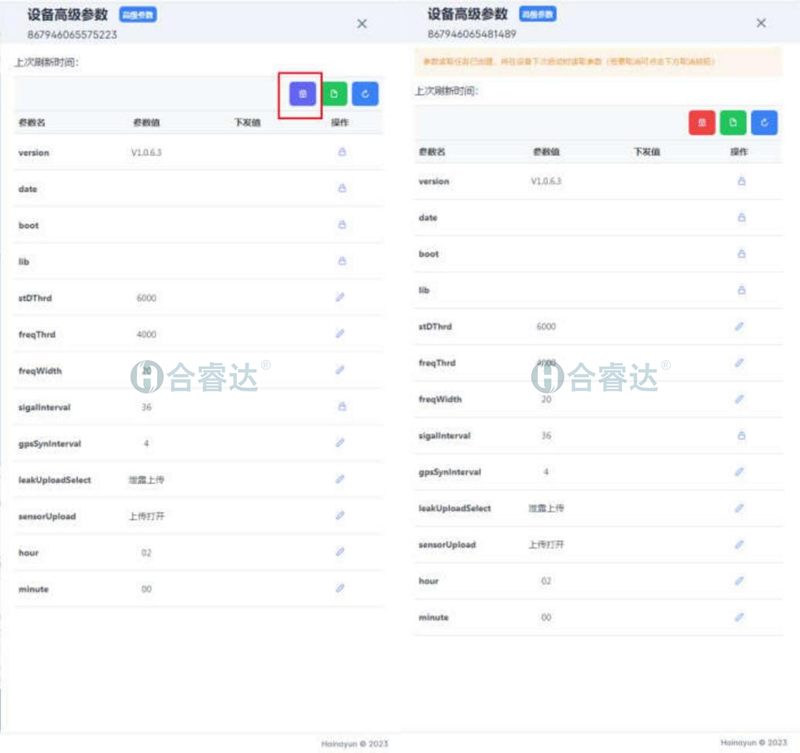800x753 pixels.
Task: Click the blue refresh button in left panel
Action: coord(365,94)
